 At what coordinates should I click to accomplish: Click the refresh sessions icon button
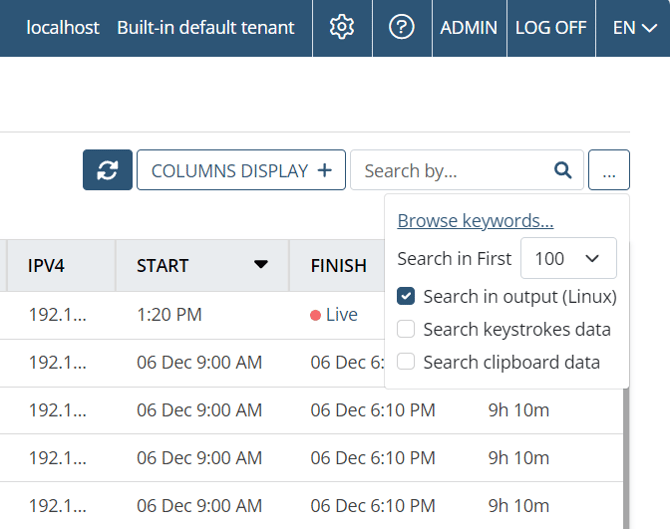[107, 171]
